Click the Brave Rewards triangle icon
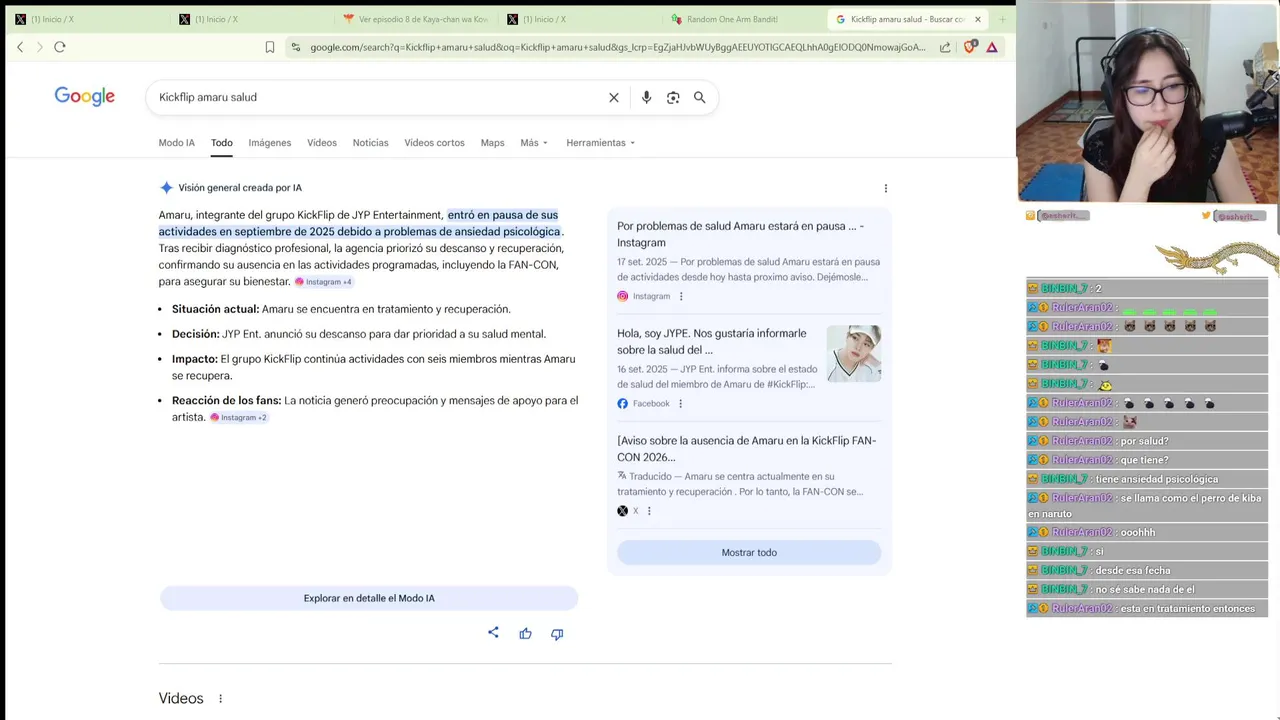This screenshot has width=1280, height=720. click(x=992, y=47)
